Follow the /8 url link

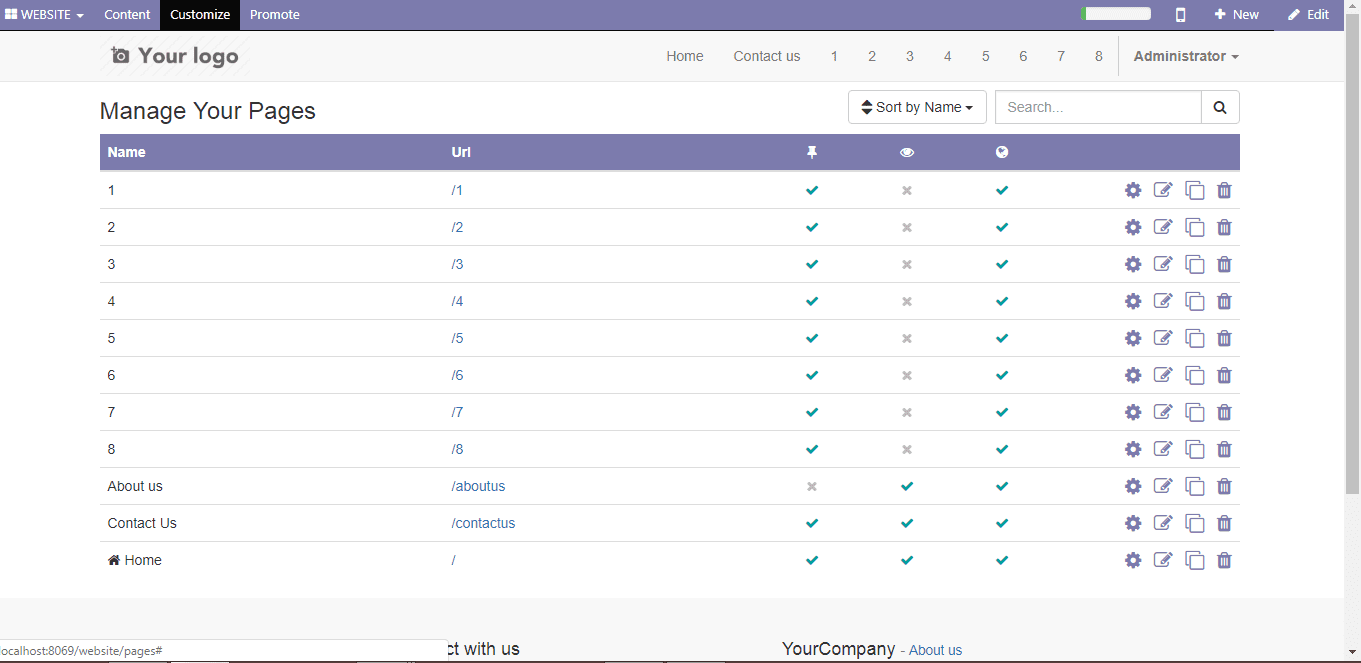coord(457,449)
